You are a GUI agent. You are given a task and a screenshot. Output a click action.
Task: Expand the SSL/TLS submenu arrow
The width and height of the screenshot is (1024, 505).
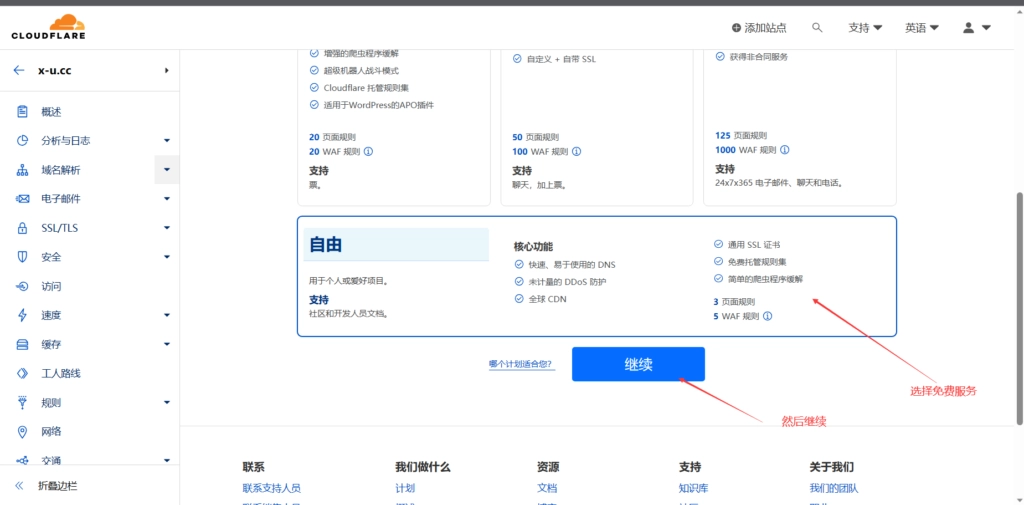(x=167, y=228)
